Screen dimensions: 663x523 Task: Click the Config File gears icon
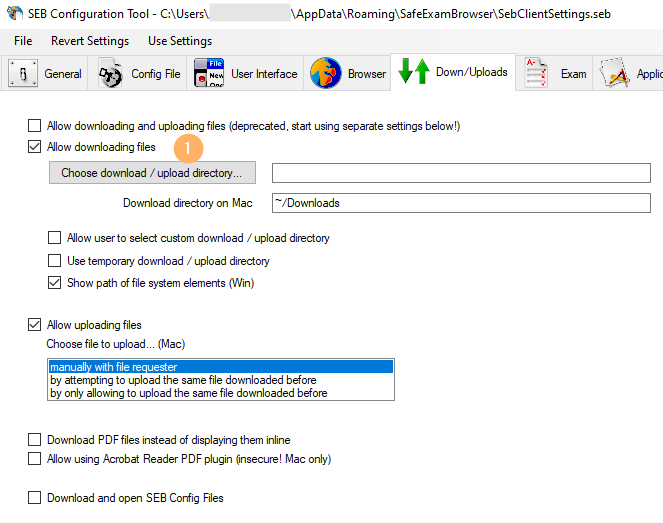click(111, 74)
